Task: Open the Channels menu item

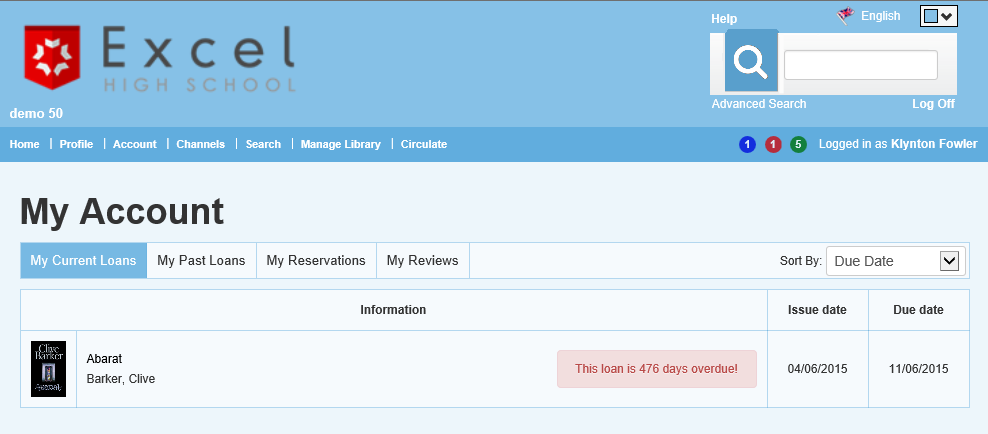Action: point(201,144)
